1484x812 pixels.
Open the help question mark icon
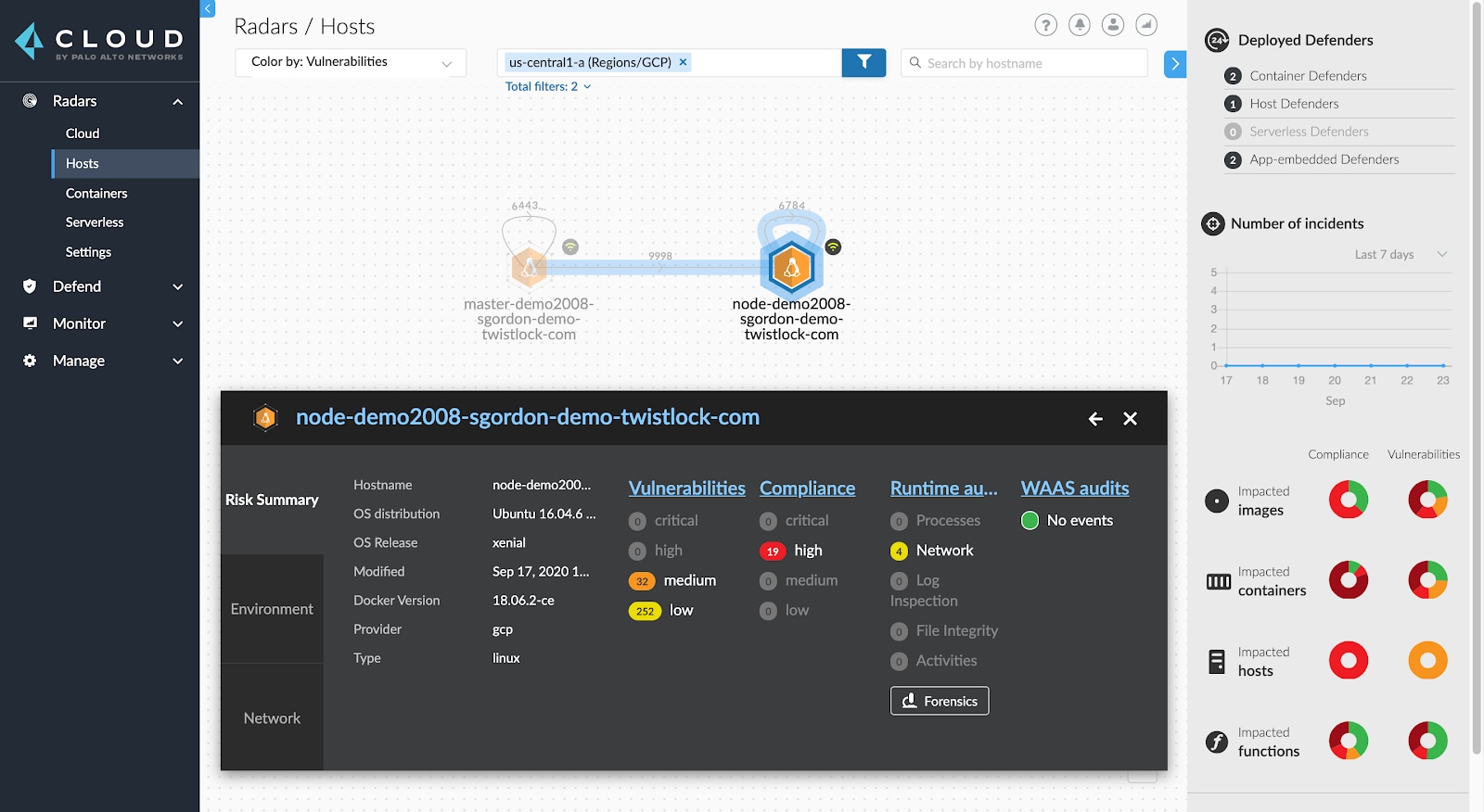(1046, 25)
